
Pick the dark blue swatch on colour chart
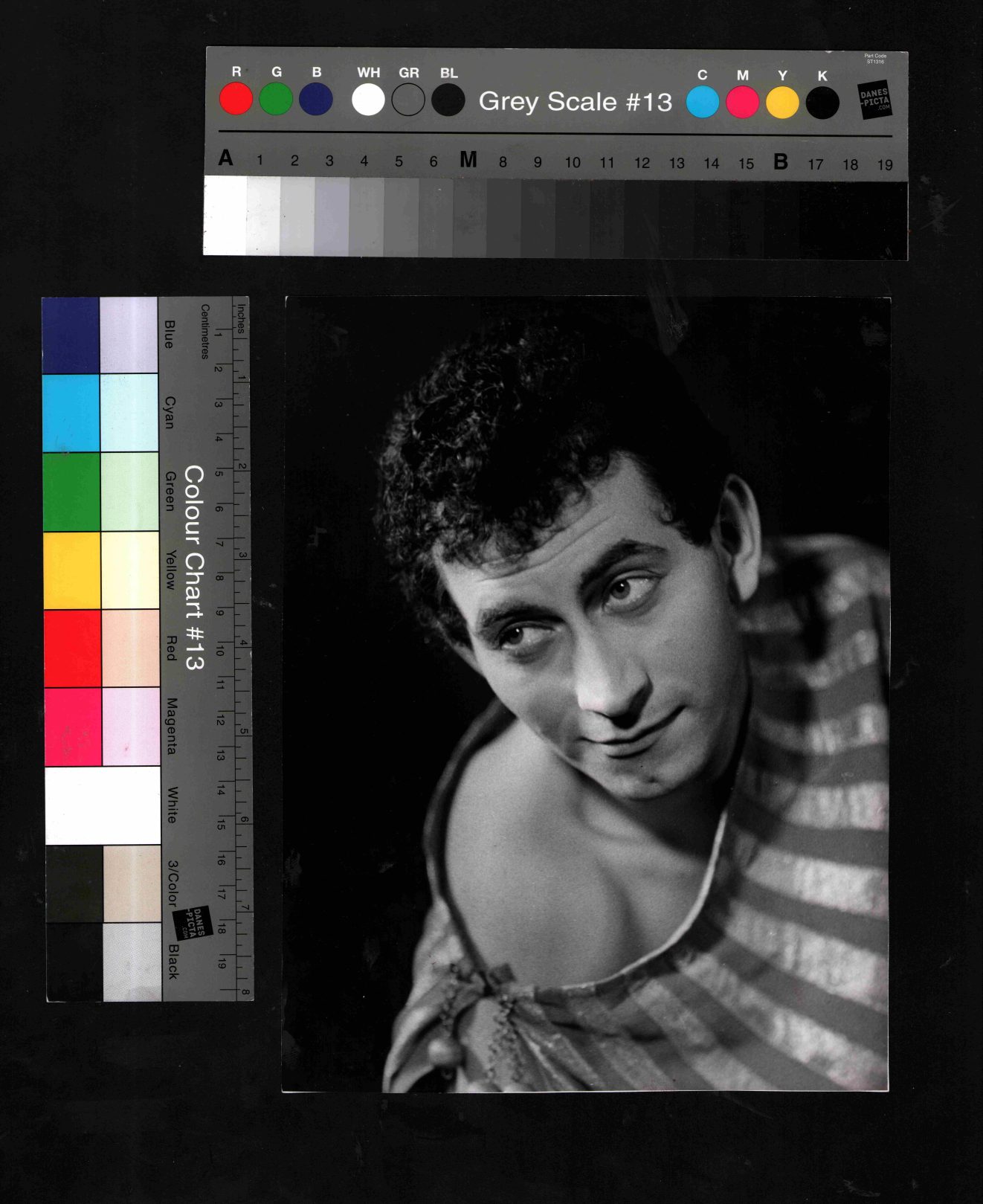click(x=71, y=335)
